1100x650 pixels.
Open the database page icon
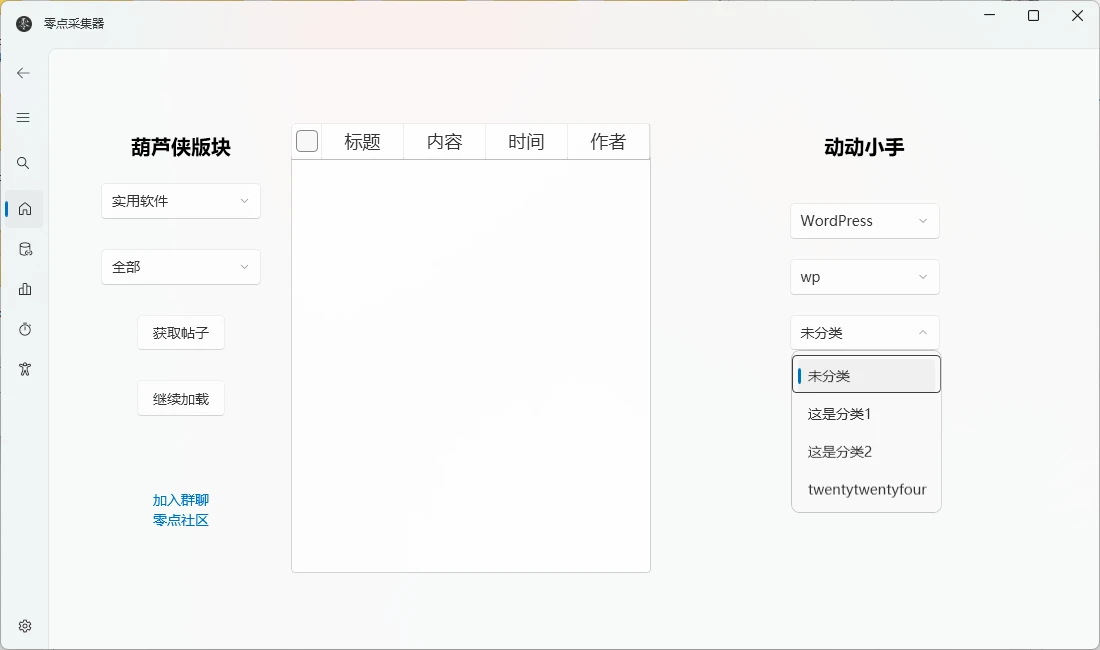point(25,249)
